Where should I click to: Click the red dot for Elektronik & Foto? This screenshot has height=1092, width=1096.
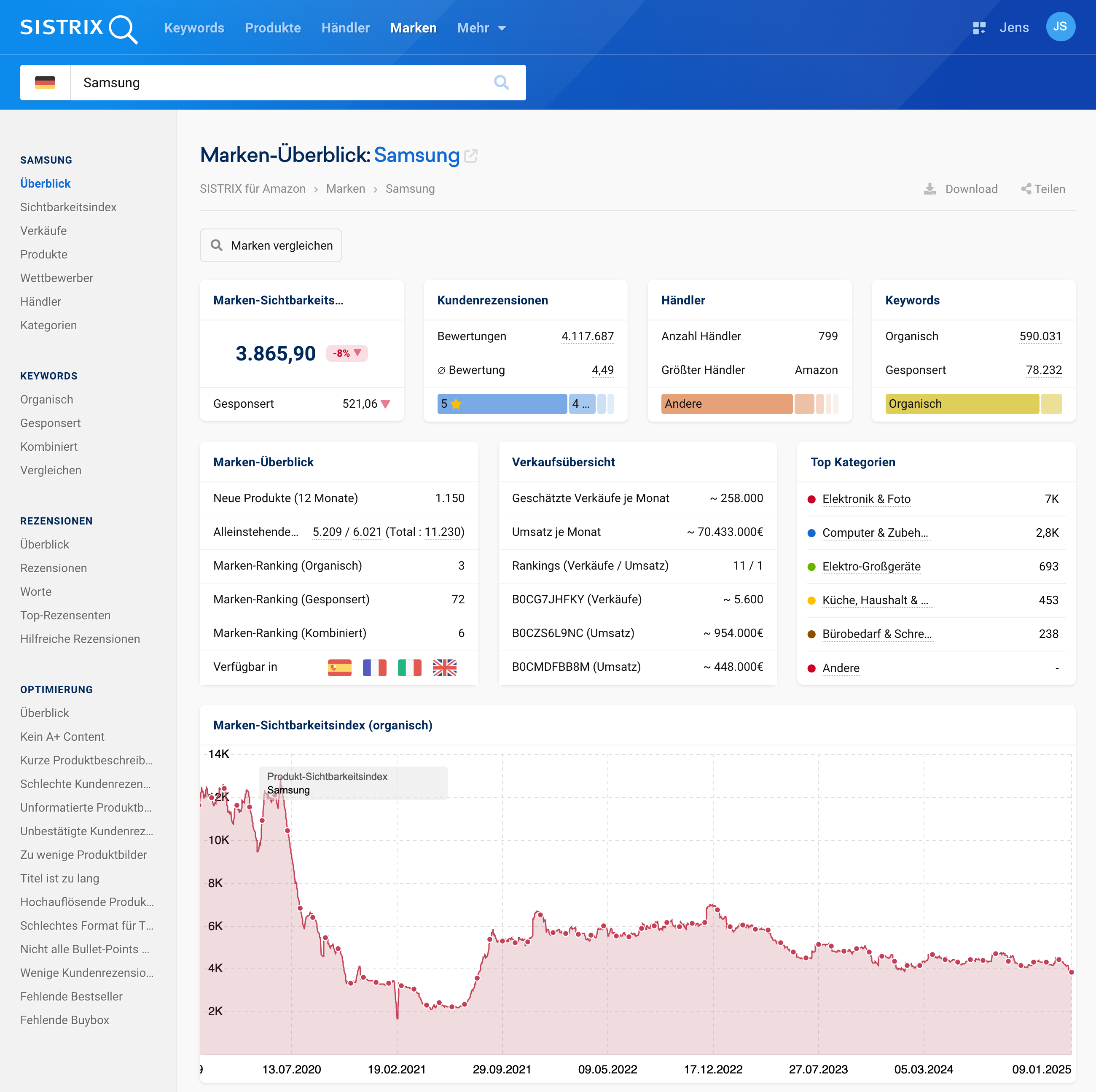[811, 499]
